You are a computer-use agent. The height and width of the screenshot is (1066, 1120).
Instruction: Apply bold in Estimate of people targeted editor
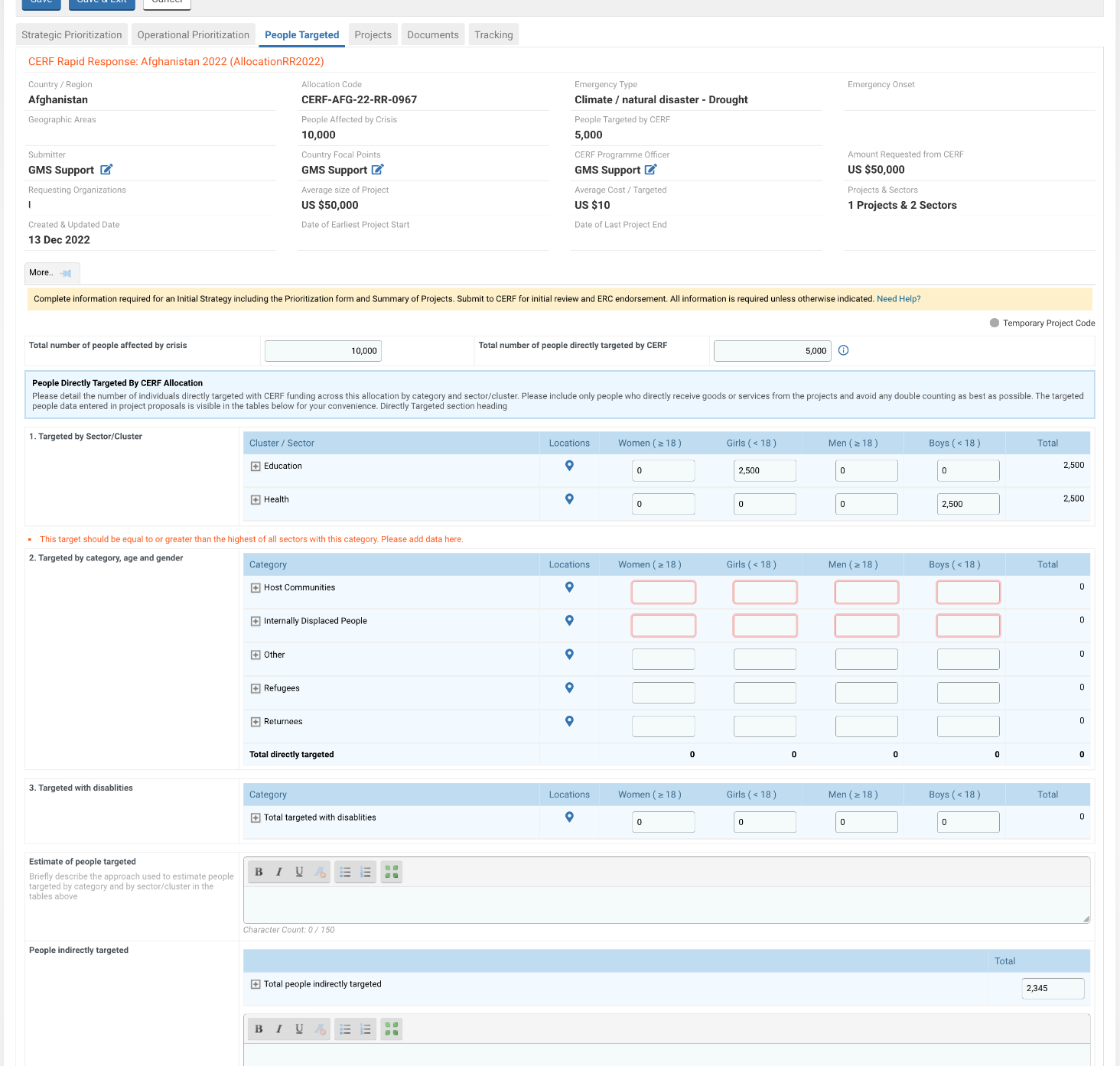coord(259,872)
